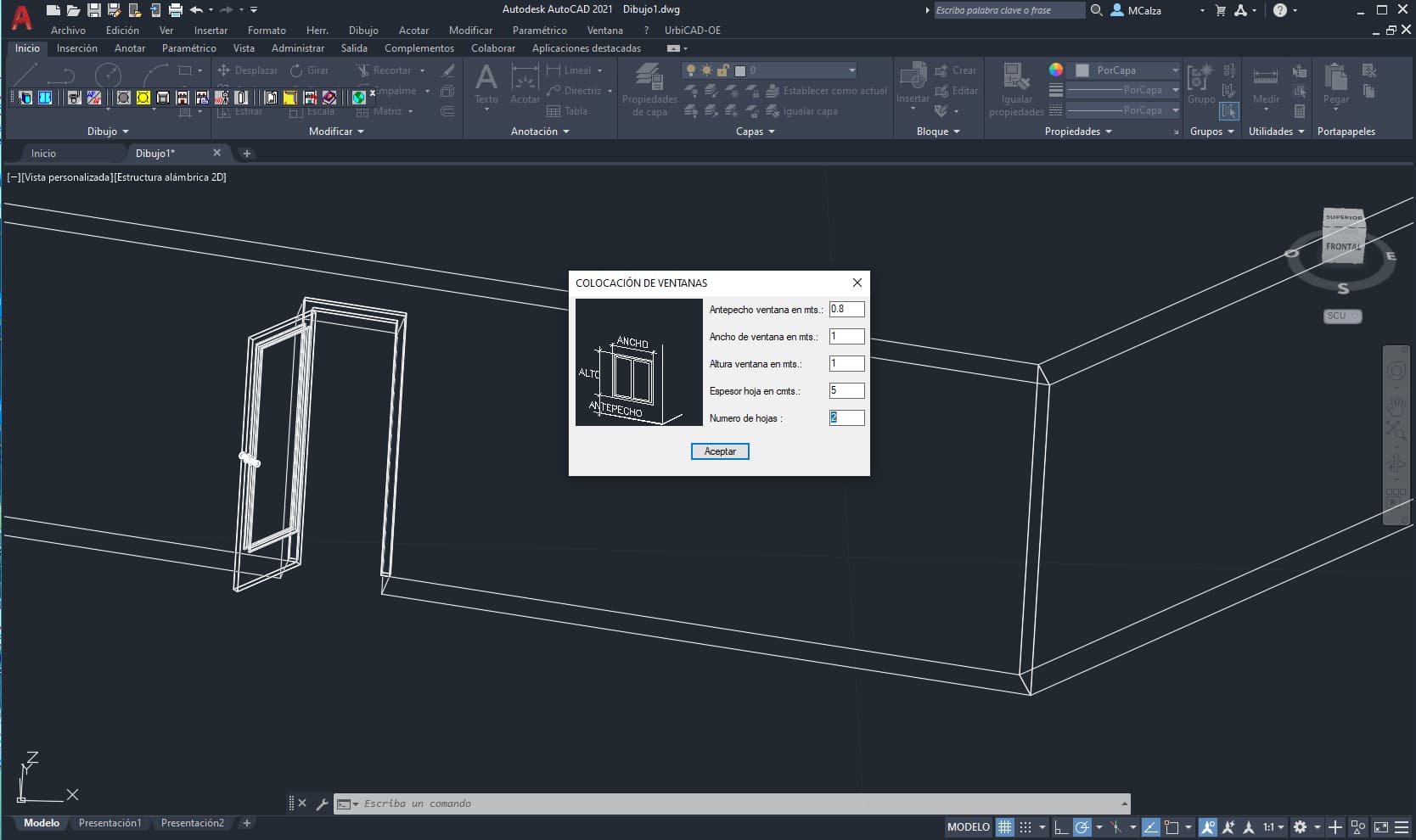
Task: Click the Isolate objects icon in status bar
Action: pyautogui.click(x=1358, y=826)
